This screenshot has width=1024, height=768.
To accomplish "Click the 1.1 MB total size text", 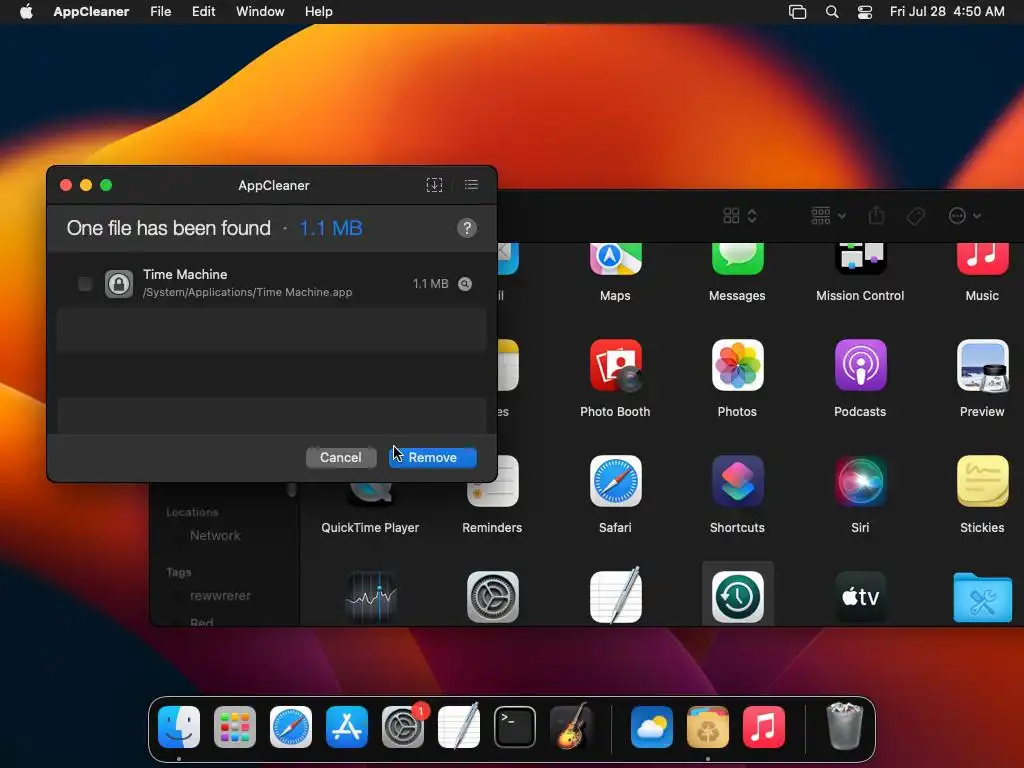I will (x=330, y=228).
